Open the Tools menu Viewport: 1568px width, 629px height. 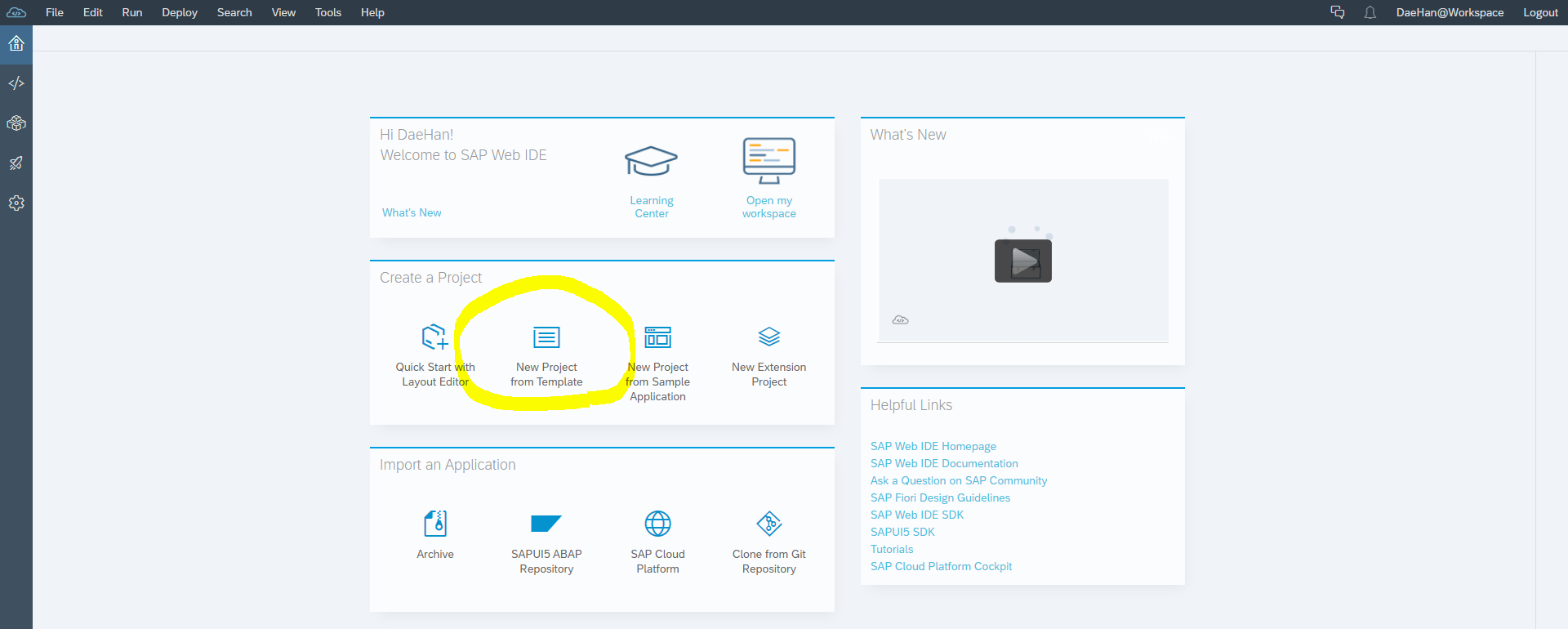click(328, 12)
